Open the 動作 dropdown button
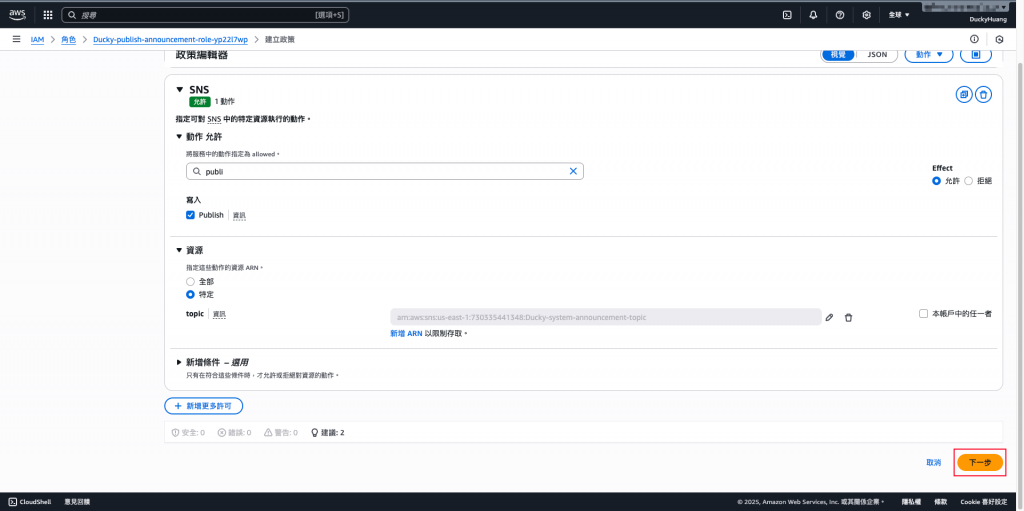The image size is (1024, 511). click(x=929, y=55)
